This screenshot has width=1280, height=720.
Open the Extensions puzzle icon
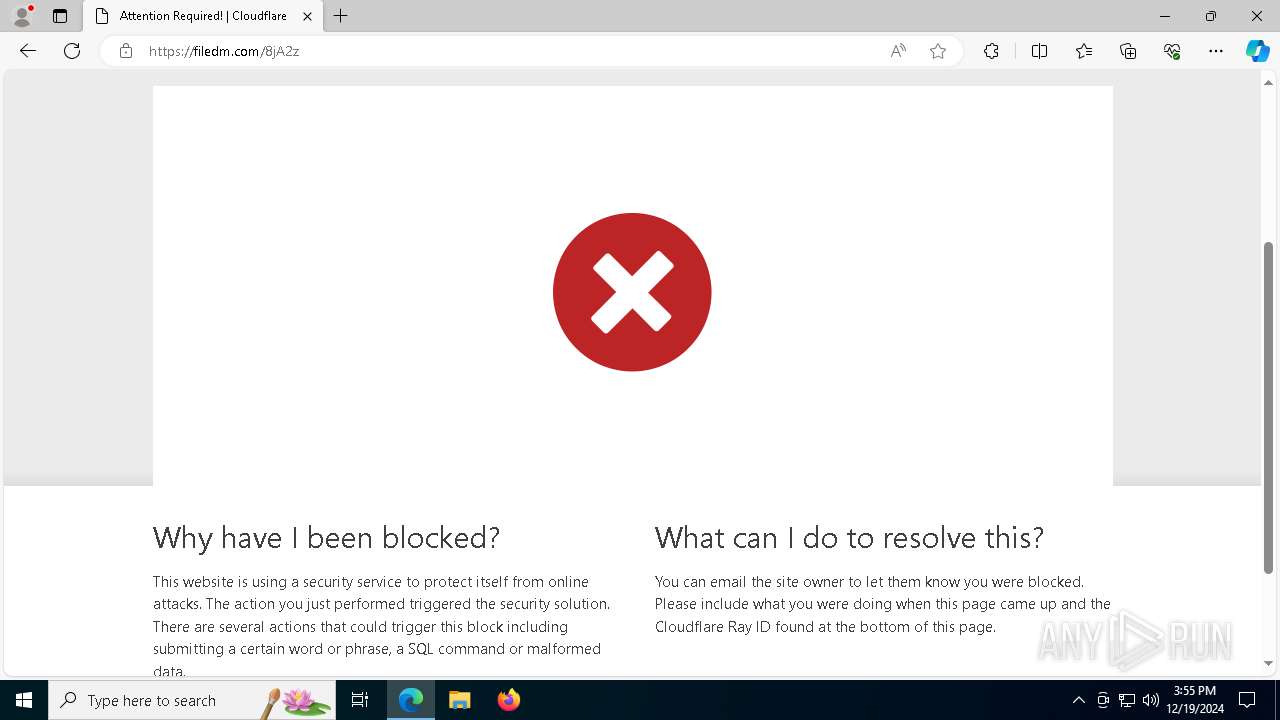click(x=991, y=51)
